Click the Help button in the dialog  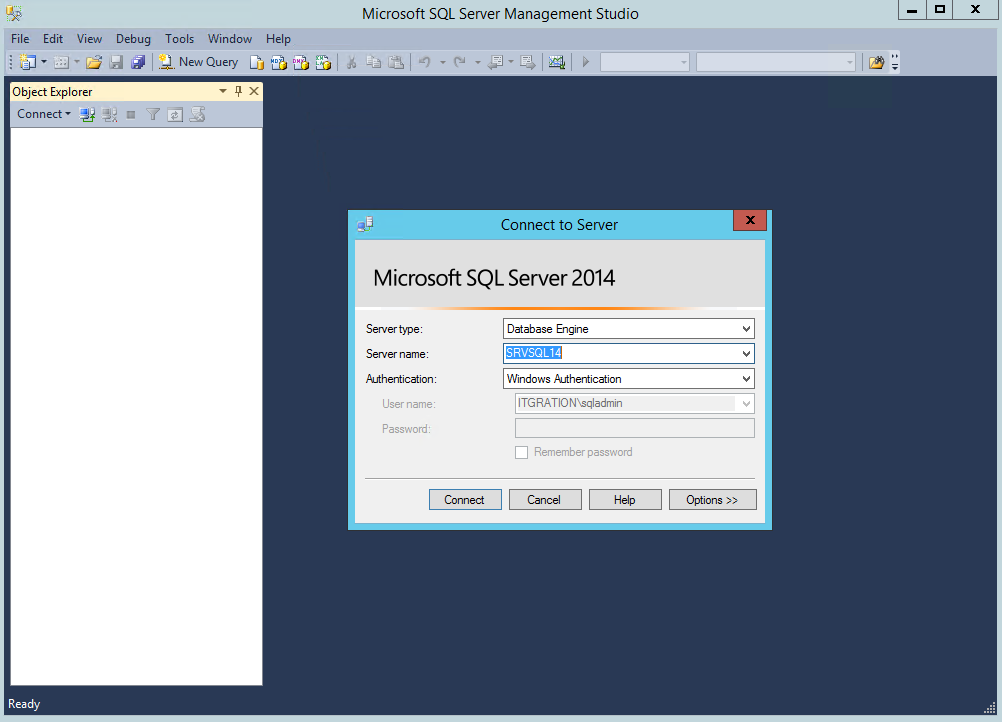(x=624, y=500)
